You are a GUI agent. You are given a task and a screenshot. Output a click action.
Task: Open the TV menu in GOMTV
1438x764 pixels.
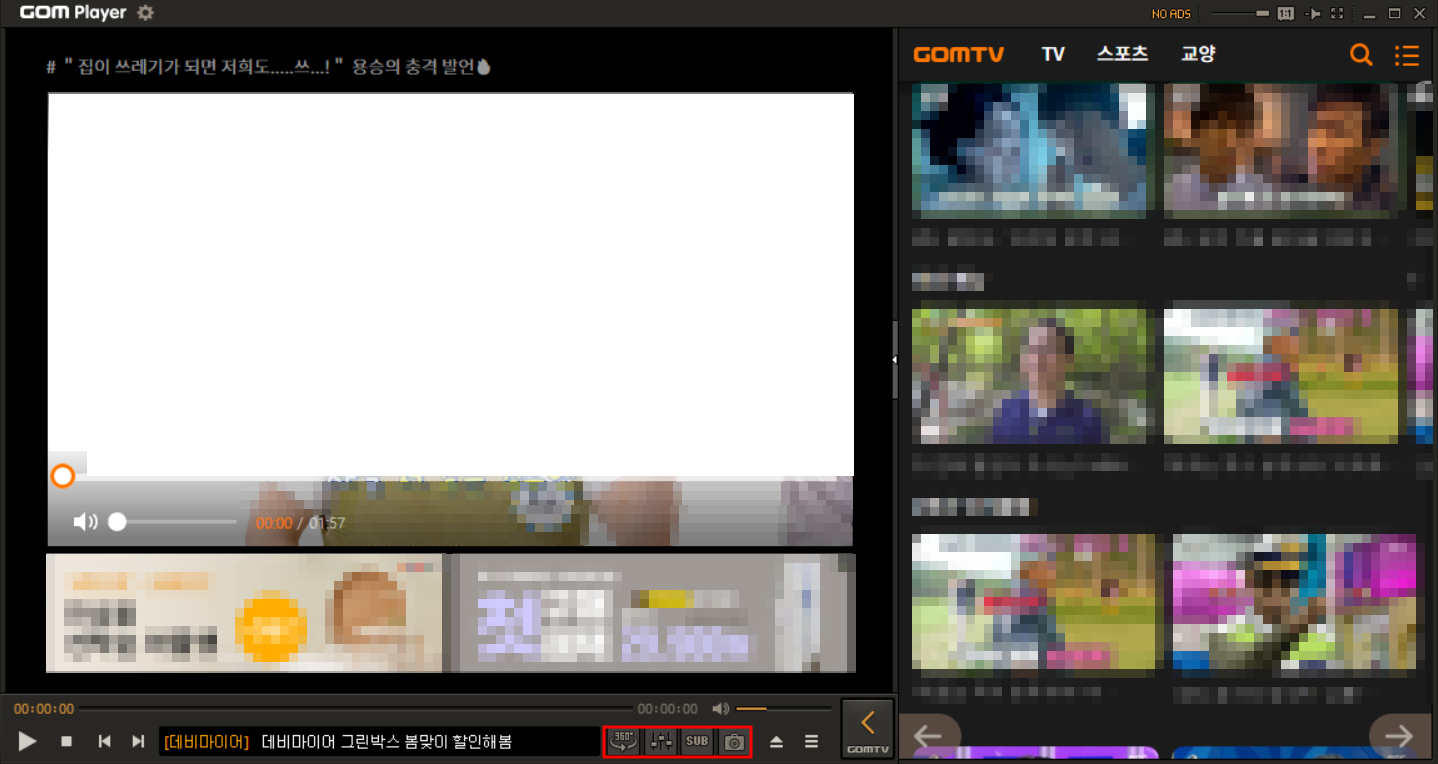point(1052,53)
